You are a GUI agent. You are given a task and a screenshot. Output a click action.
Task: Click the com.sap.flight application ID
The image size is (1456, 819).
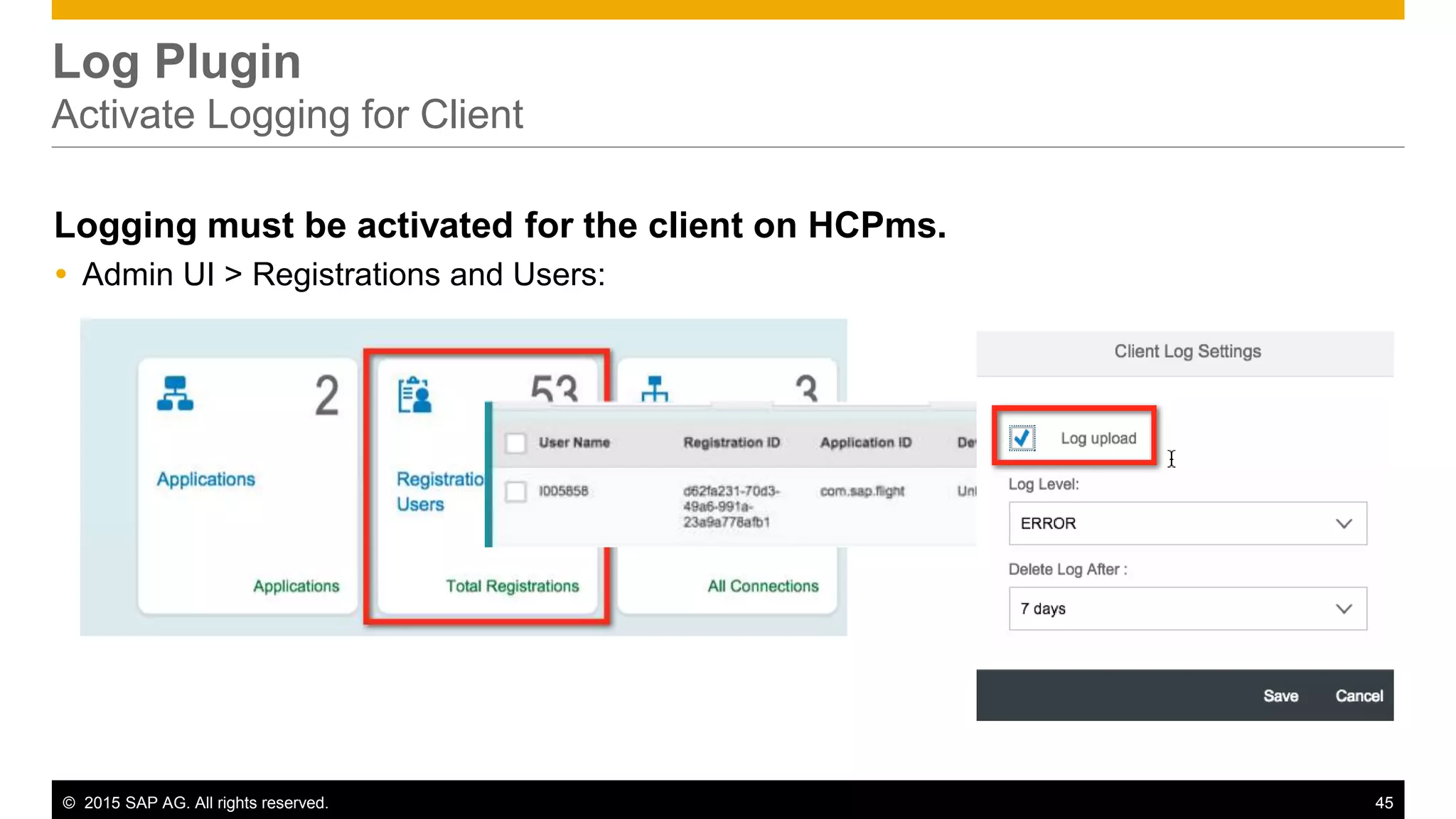tap(862, 491)
